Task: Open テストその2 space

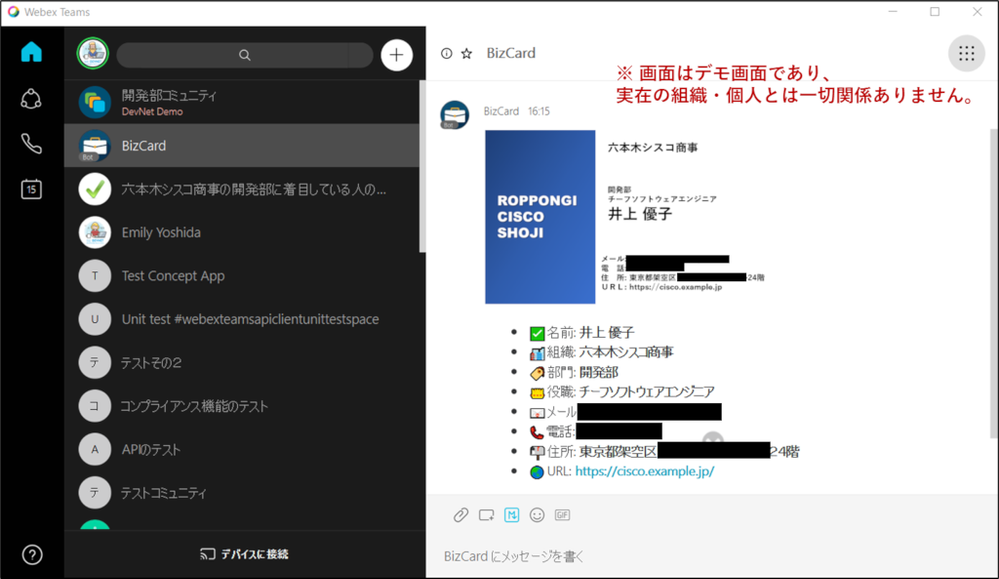Action: pos(241,362)
